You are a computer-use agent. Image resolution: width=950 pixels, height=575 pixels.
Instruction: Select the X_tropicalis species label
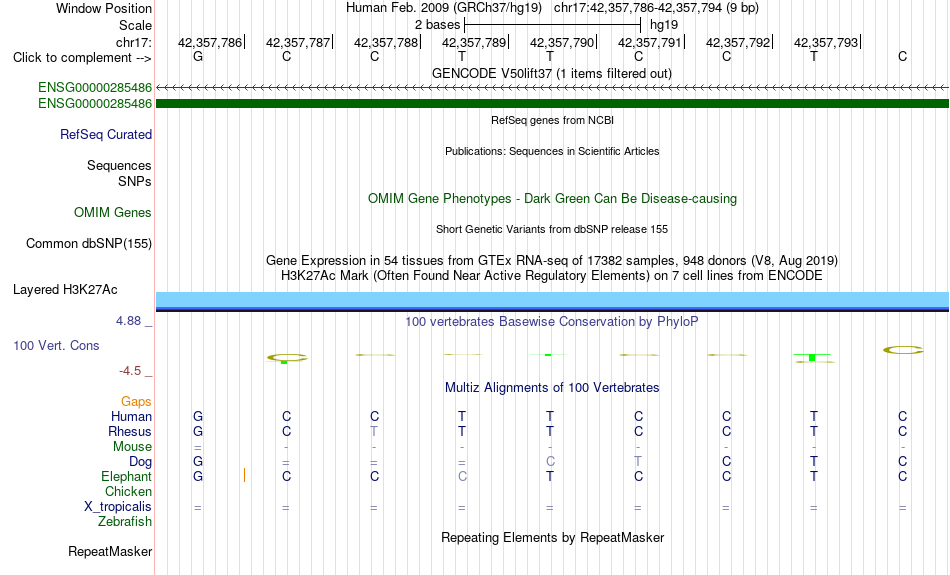(x=118, y=507)
